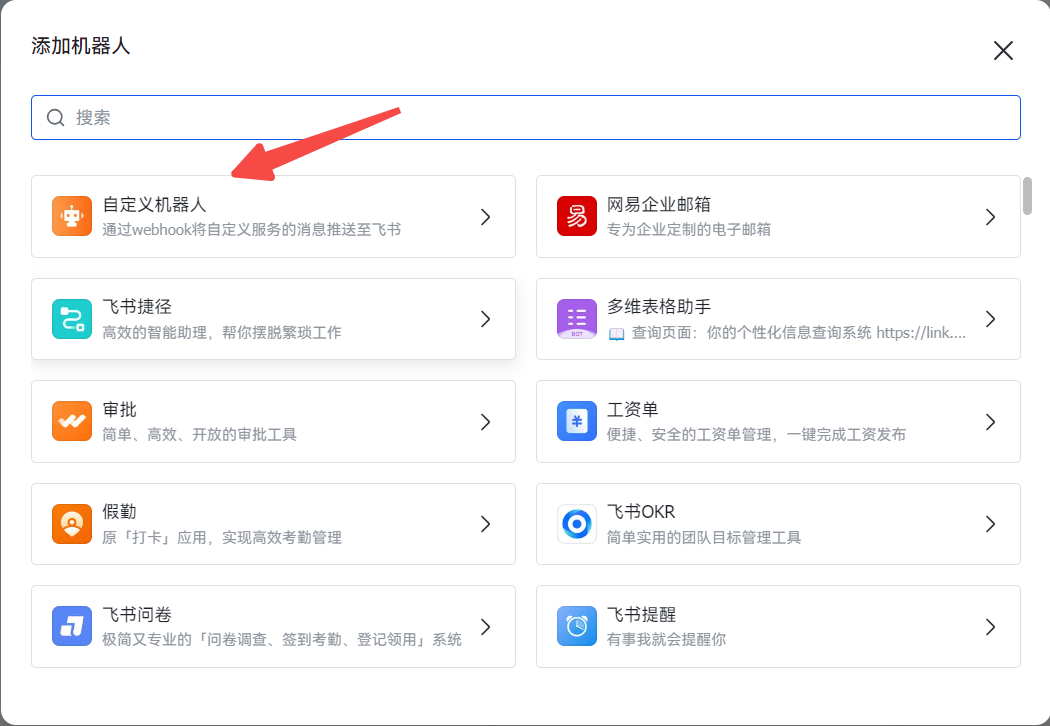This screenshot has height=726, width=1050.
Task: Click the vertical scrollbar thumb
Action: pos(1027,196)
